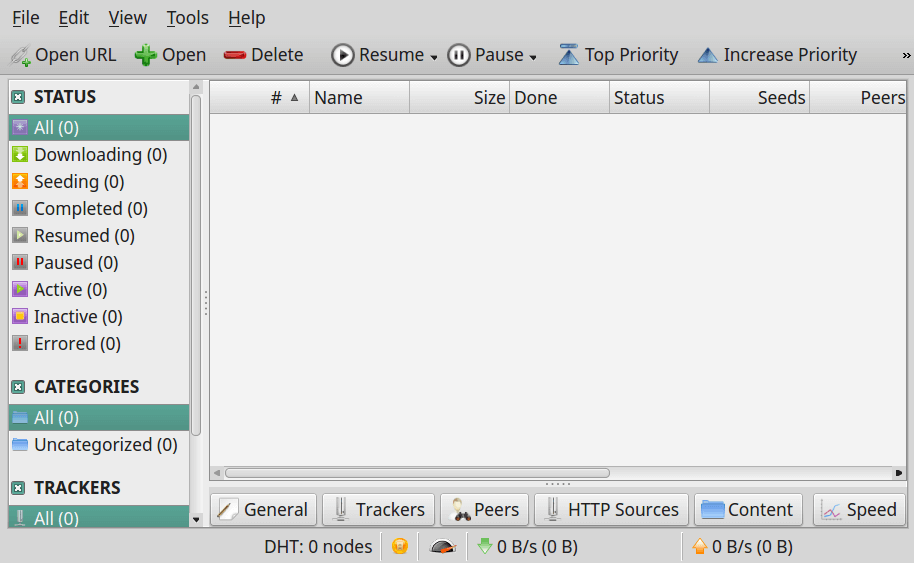Click the torrent list scroll right arrow
The width and height of the screenshot is (914, 563).
click(899, 473)
